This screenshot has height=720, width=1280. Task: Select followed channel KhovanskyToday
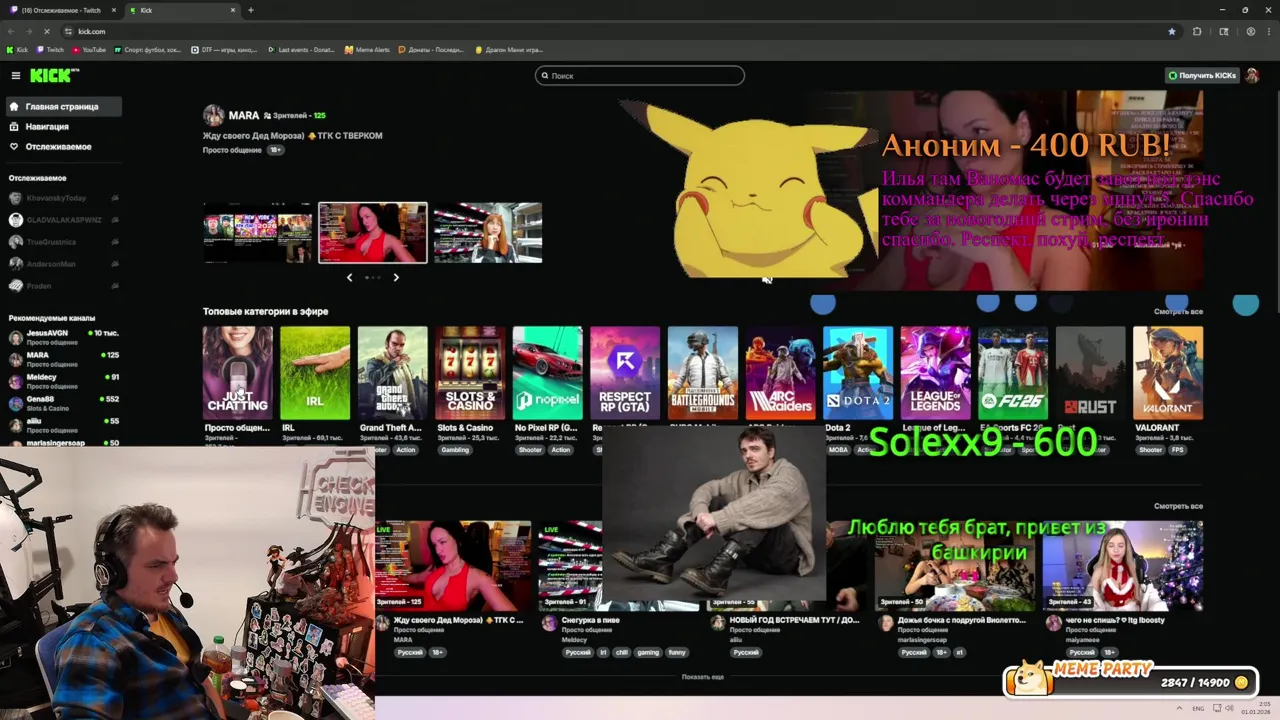64,198
